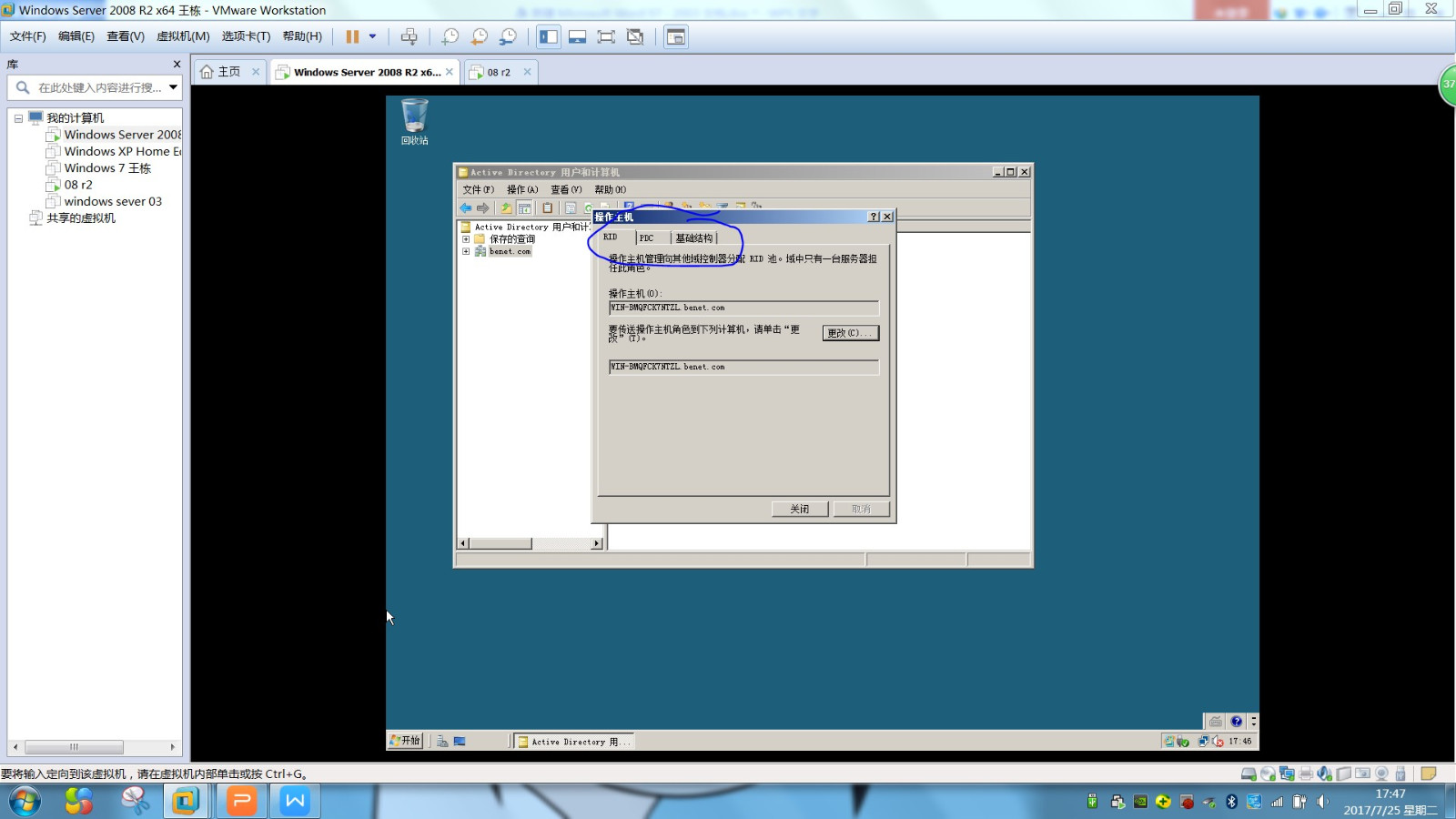The height and width of the screenshot is (819, 1456).
Task: Click the send Ctrl+Alt+Del toolbar icon
Action: [x=409, y=36]
